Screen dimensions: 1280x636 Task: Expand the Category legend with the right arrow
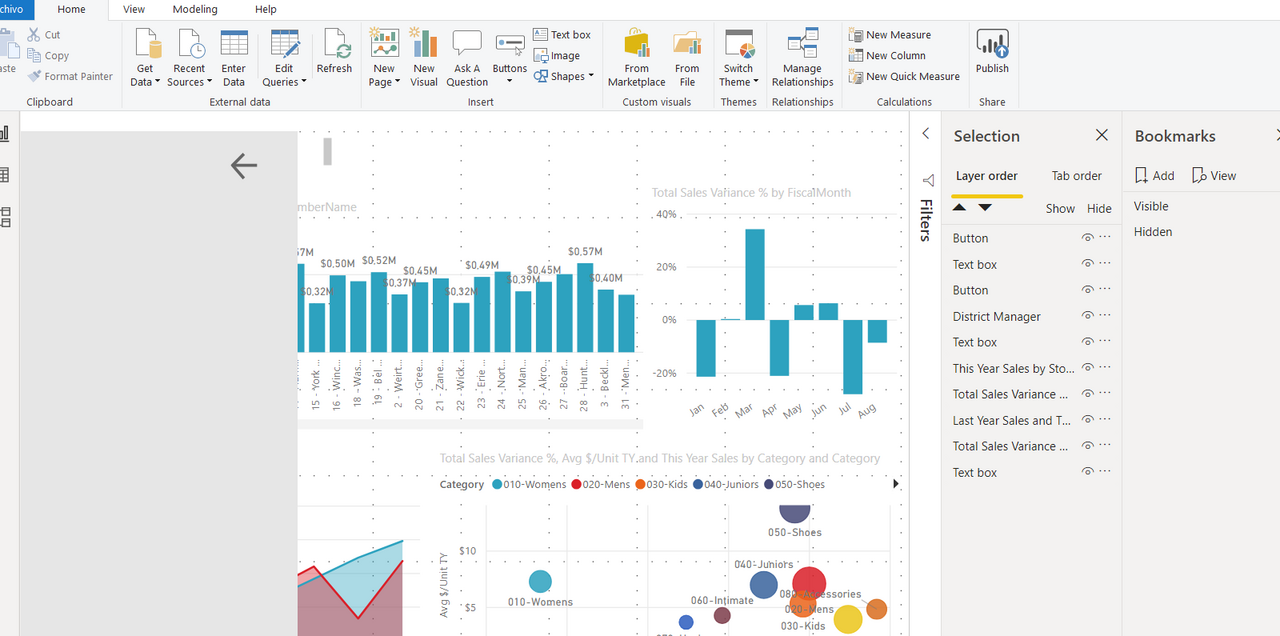tap(896, 483)
